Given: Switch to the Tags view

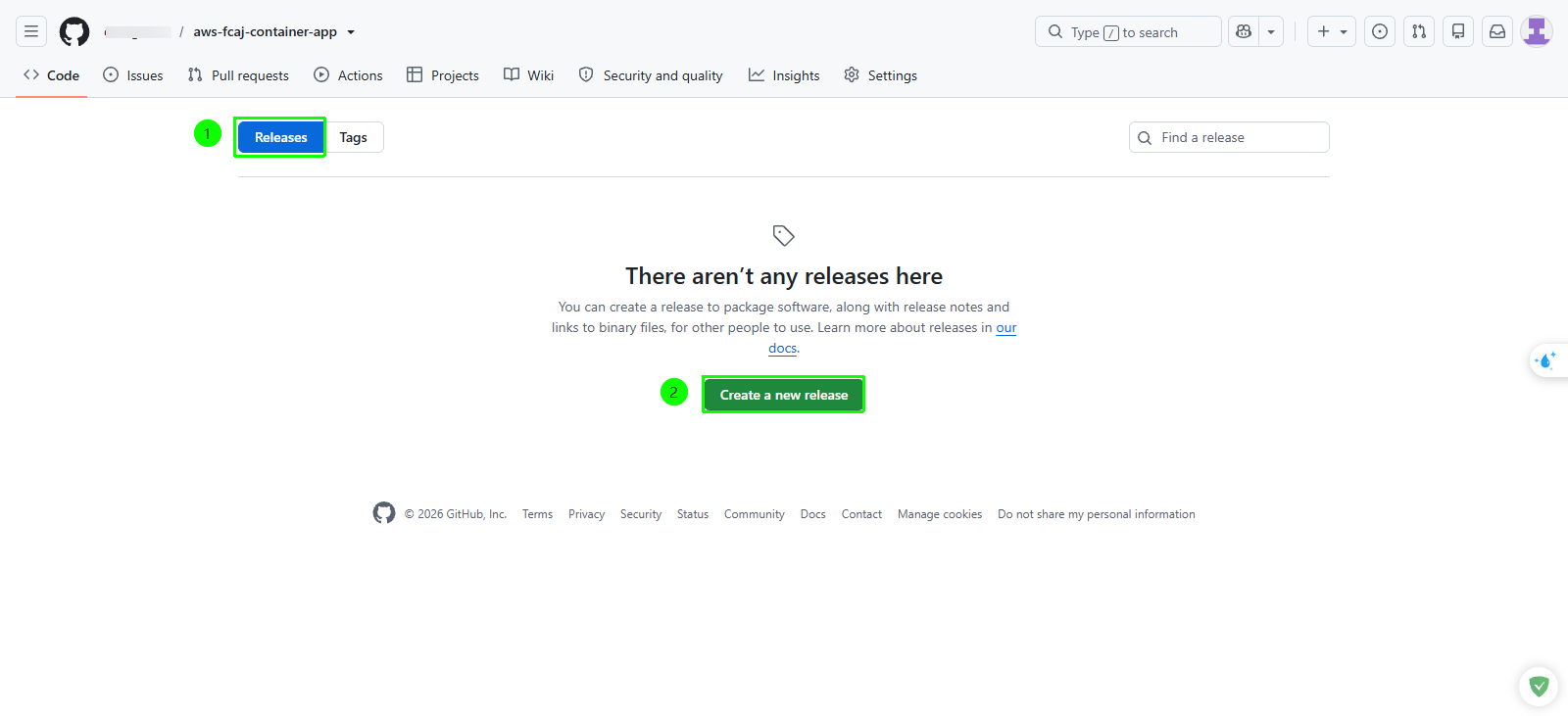Looking at the screenshot, I should coord(354,137).
